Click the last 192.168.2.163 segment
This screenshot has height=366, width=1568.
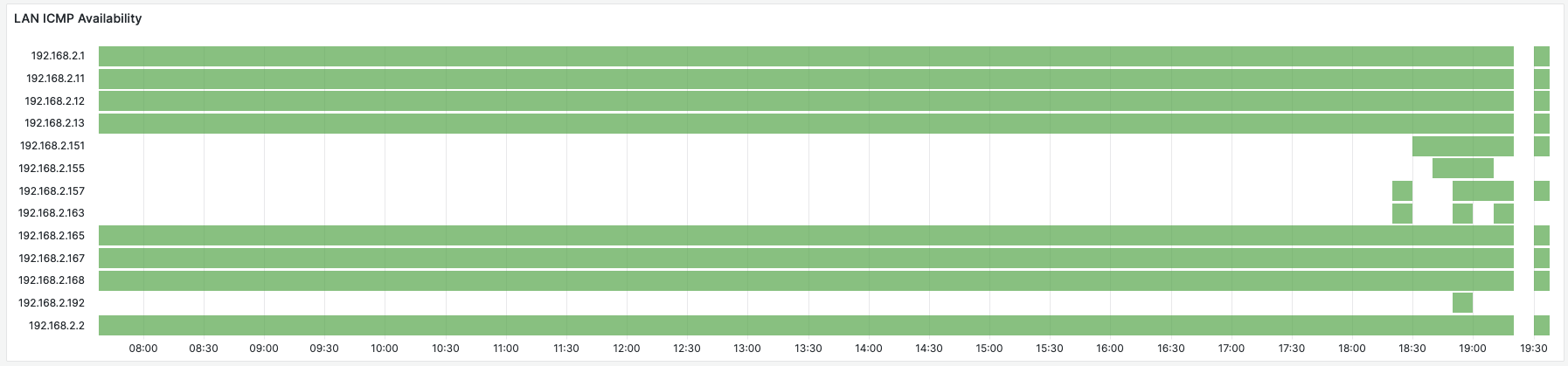(1503, 213)
